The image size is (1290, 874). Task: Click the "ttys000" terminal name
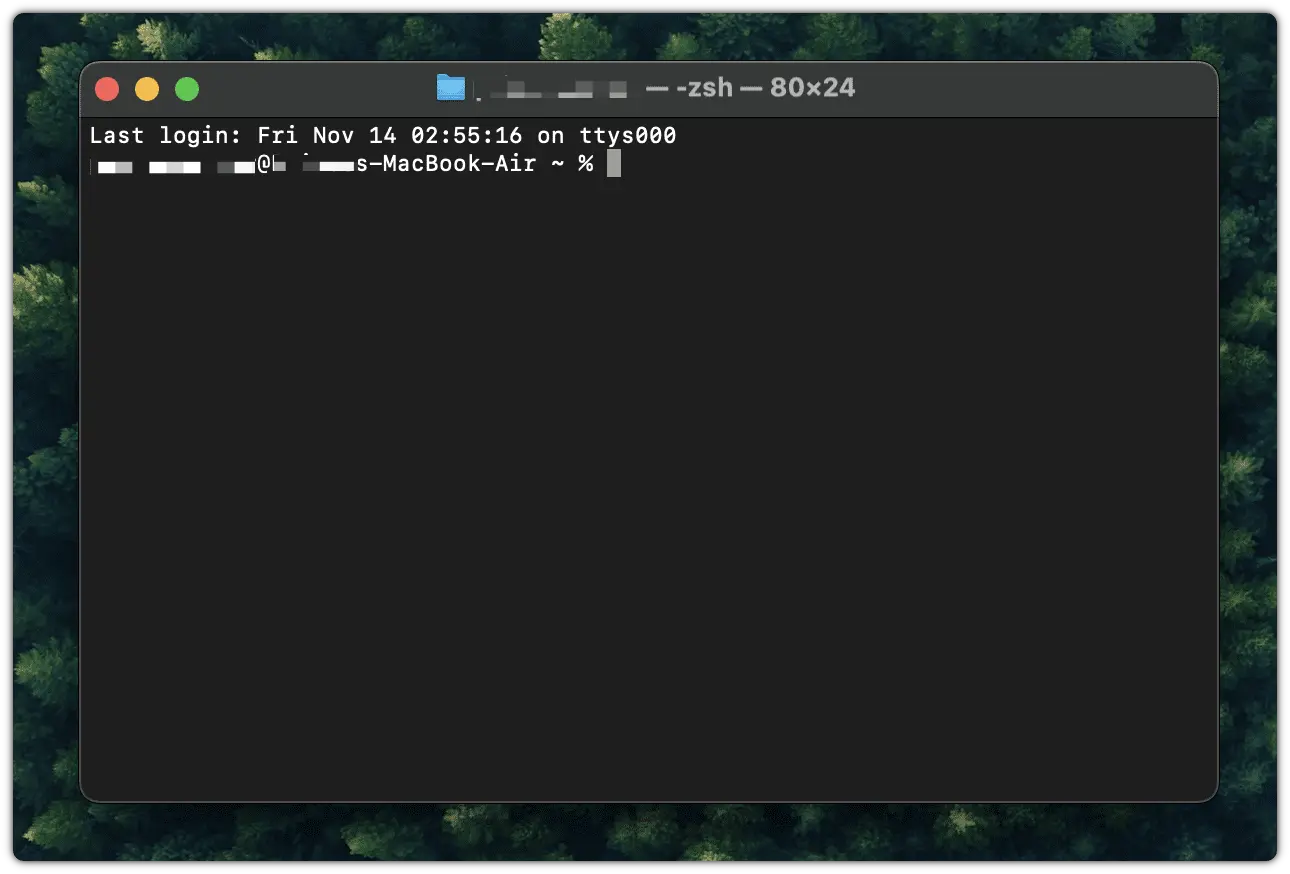coord(628,136)
